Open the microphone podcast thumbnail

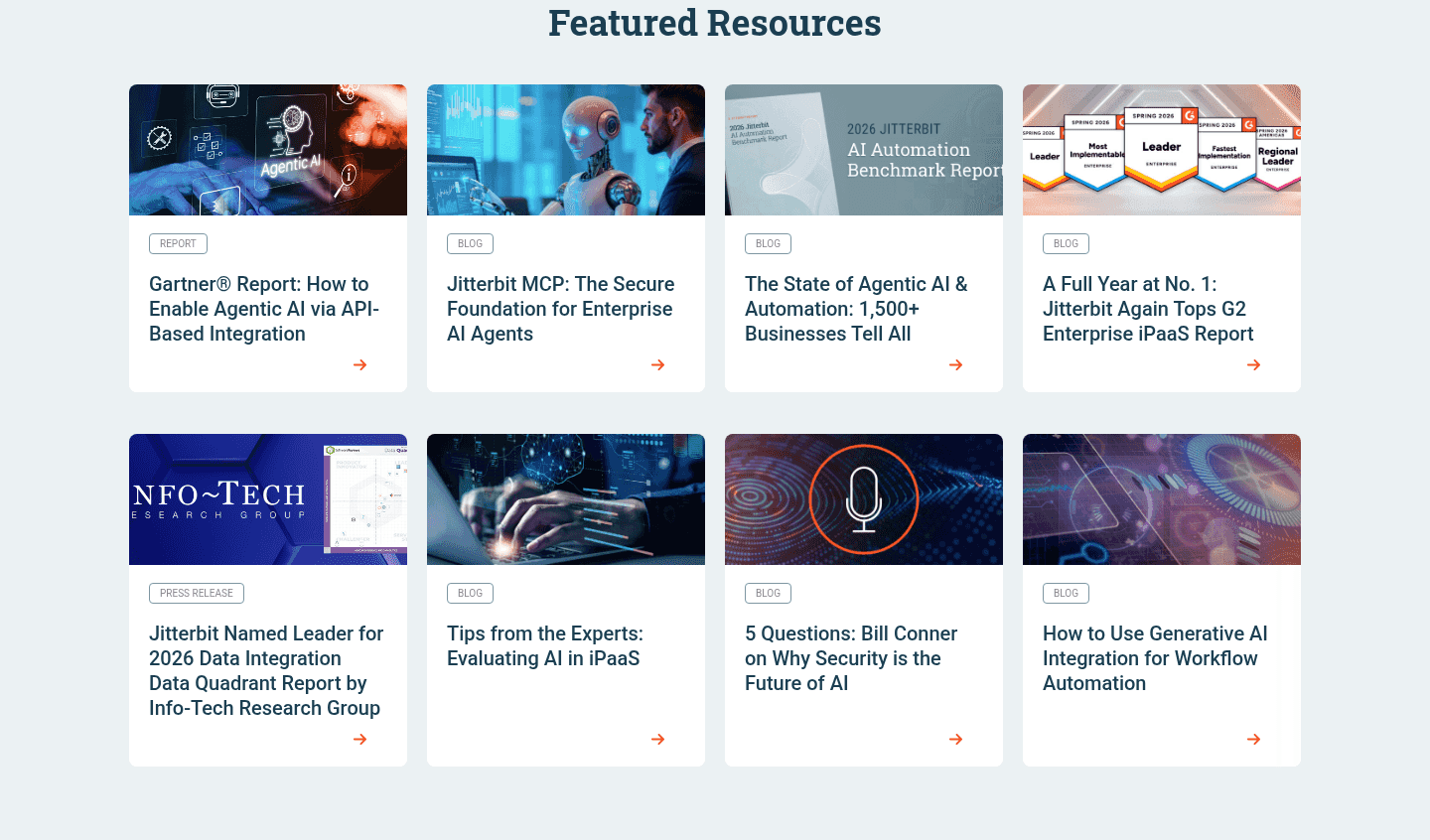pyautogui.click(x=864, y=499)
